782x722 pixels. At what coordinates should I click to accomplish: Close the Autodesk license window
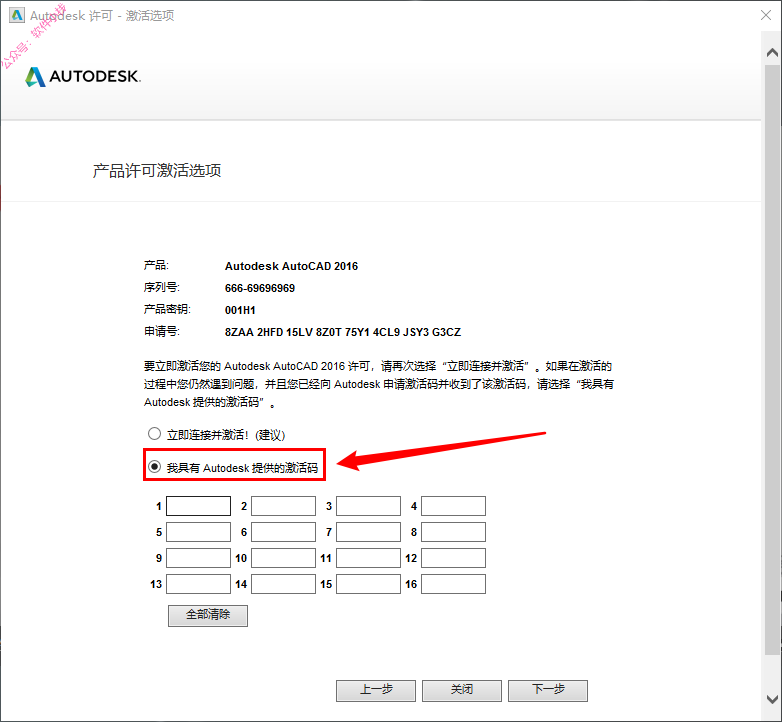click(x=766, y=15)
